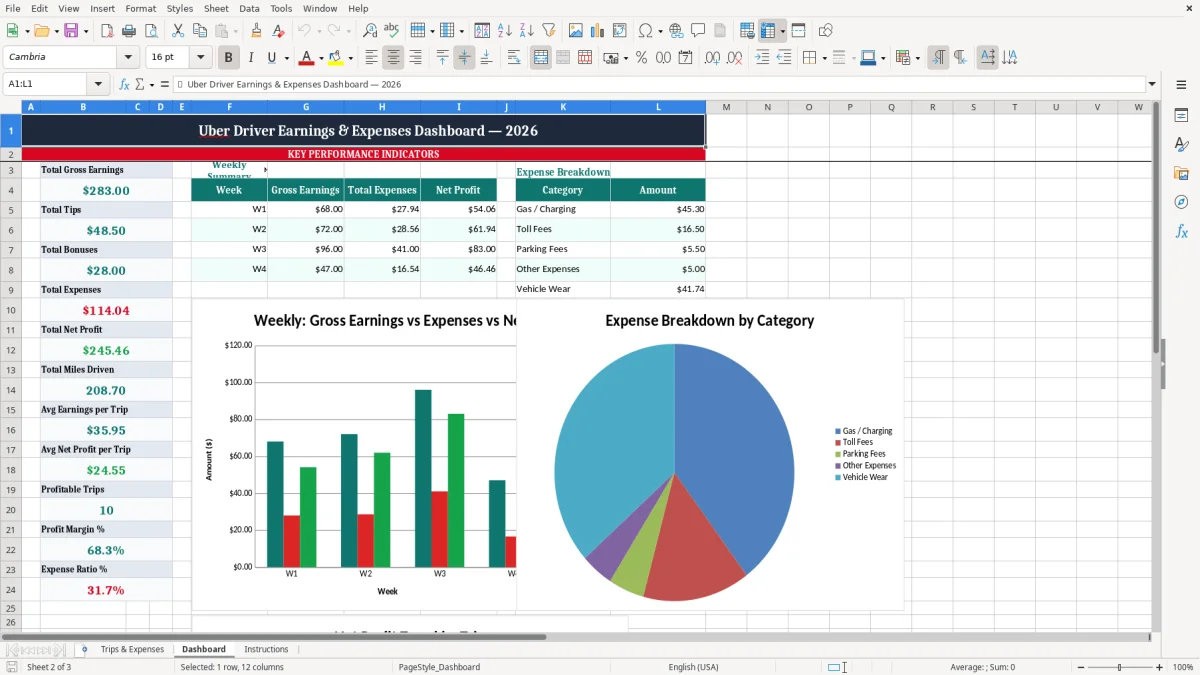
Task: Click Format as Date icon
Action: pyautogui.click(x=685, y=58)
